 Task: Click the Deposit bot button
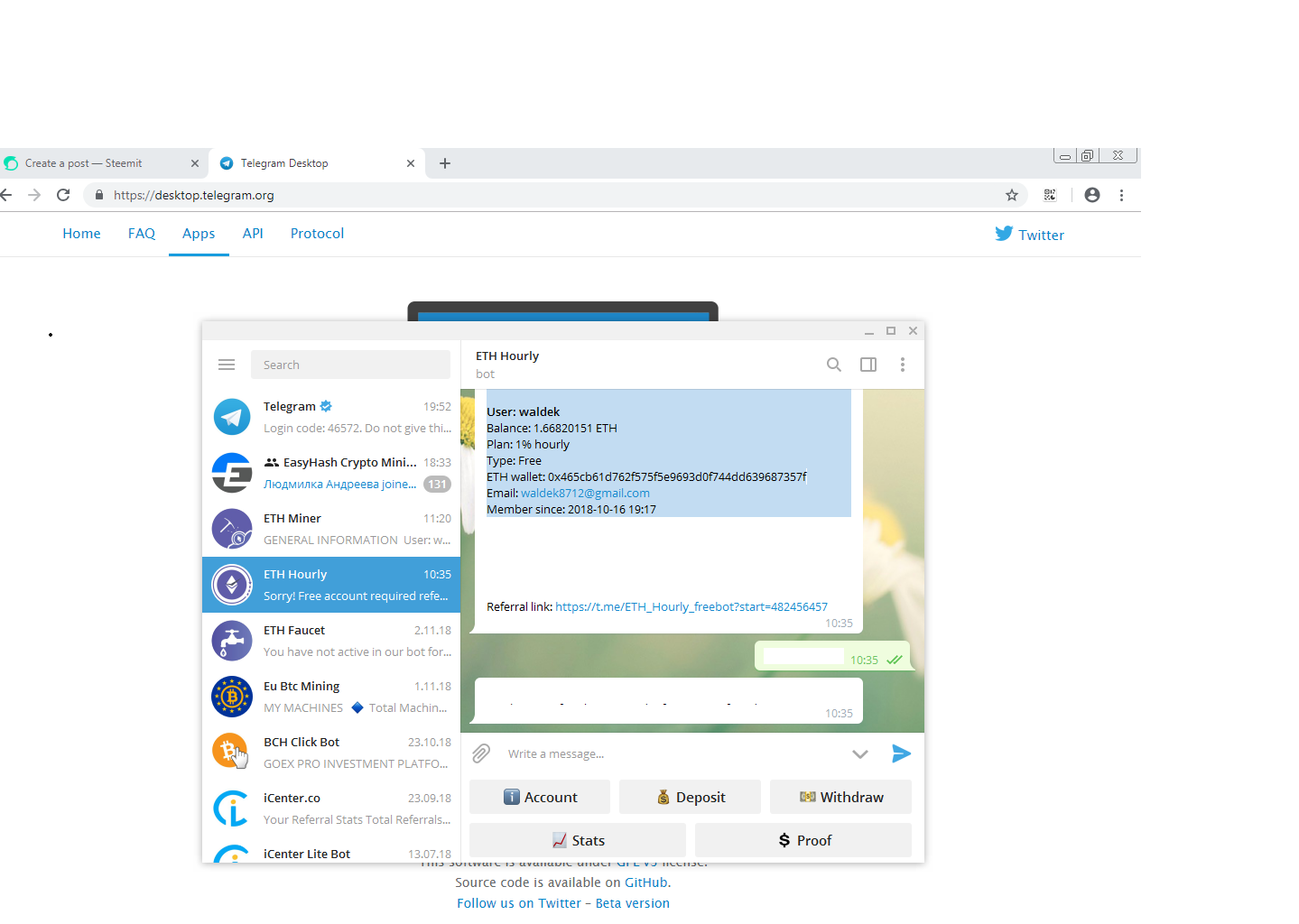[x=690, y=797]
